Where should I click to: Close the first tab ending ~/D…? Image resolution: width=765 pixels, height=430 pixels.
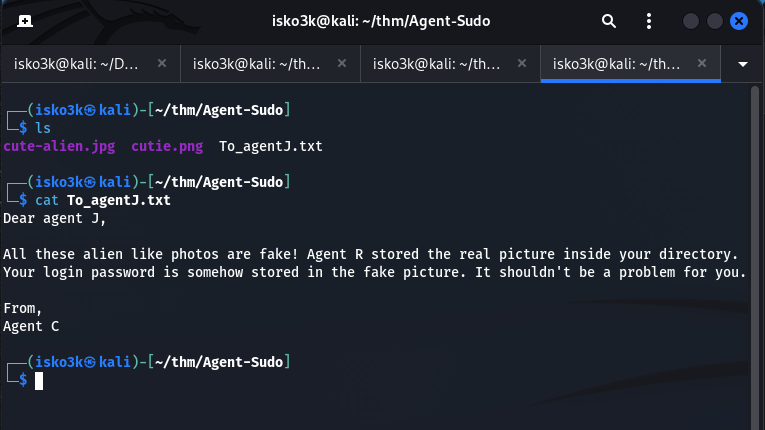(162, 63)
